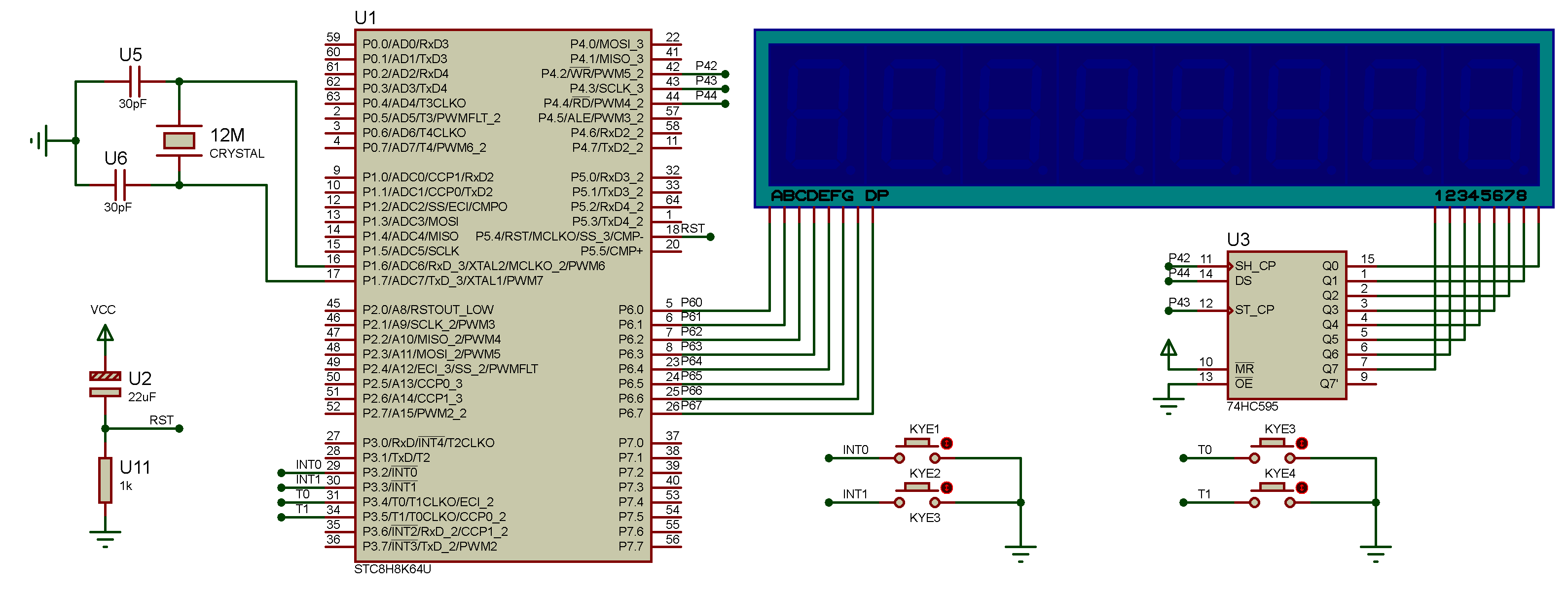The height and width of the screenshot is (591, 1568).
Task: Toggle the red latch dot on KYE4
Action: click(1301, 487)
